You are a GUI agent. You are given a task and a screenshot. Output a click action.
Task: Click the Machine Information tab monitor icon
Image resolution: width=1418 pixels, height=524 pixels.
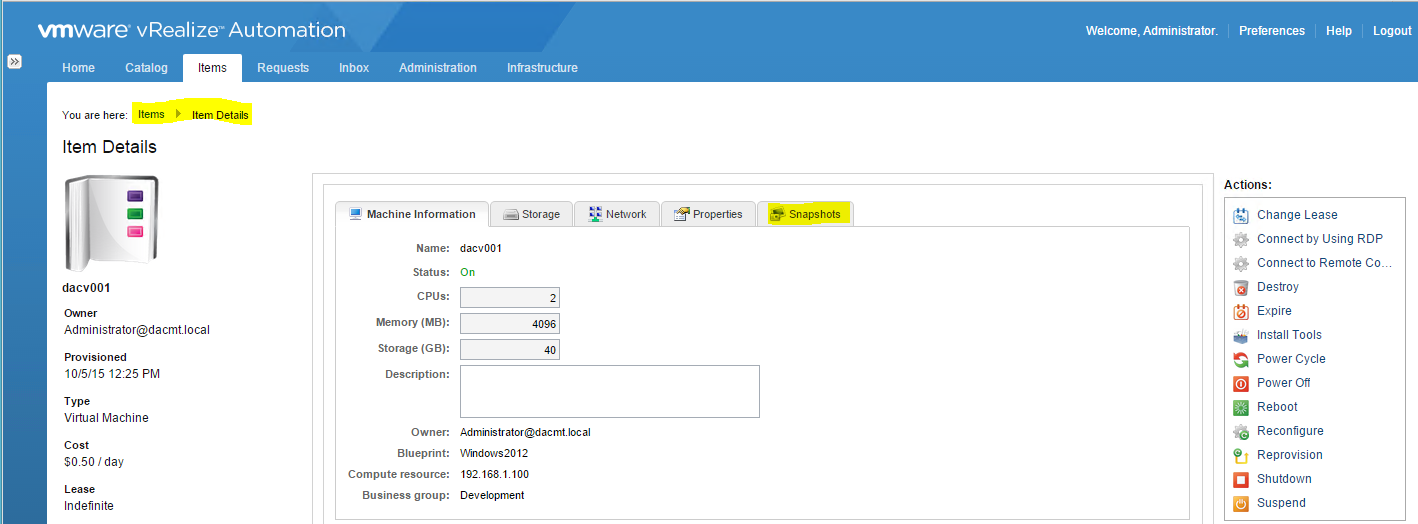tap(354, 214)
